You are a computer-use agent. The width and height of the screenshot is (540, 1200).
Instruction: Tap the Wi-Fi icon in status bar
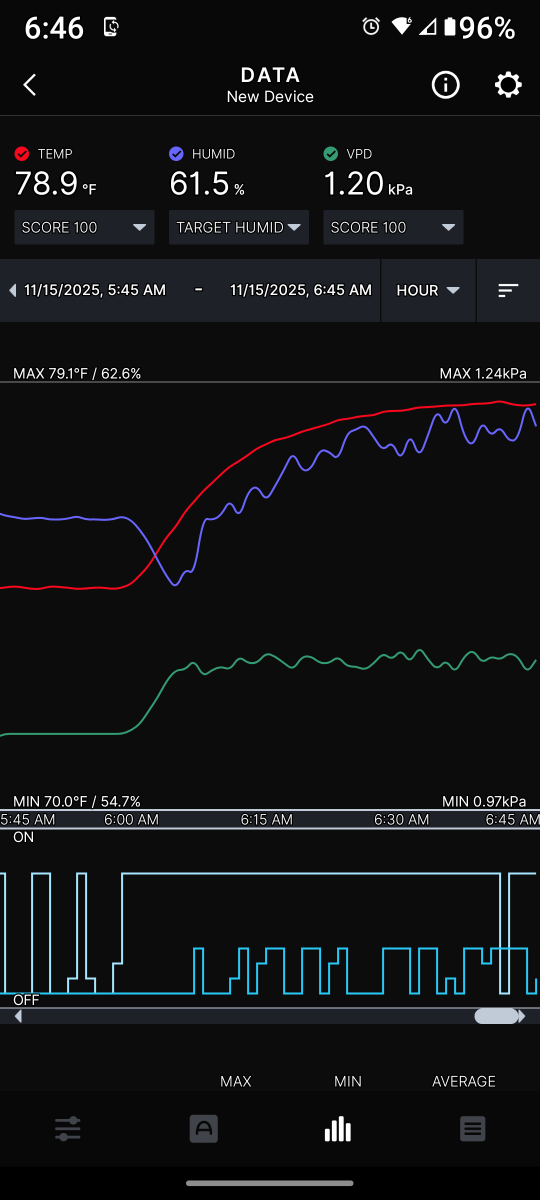401,27
